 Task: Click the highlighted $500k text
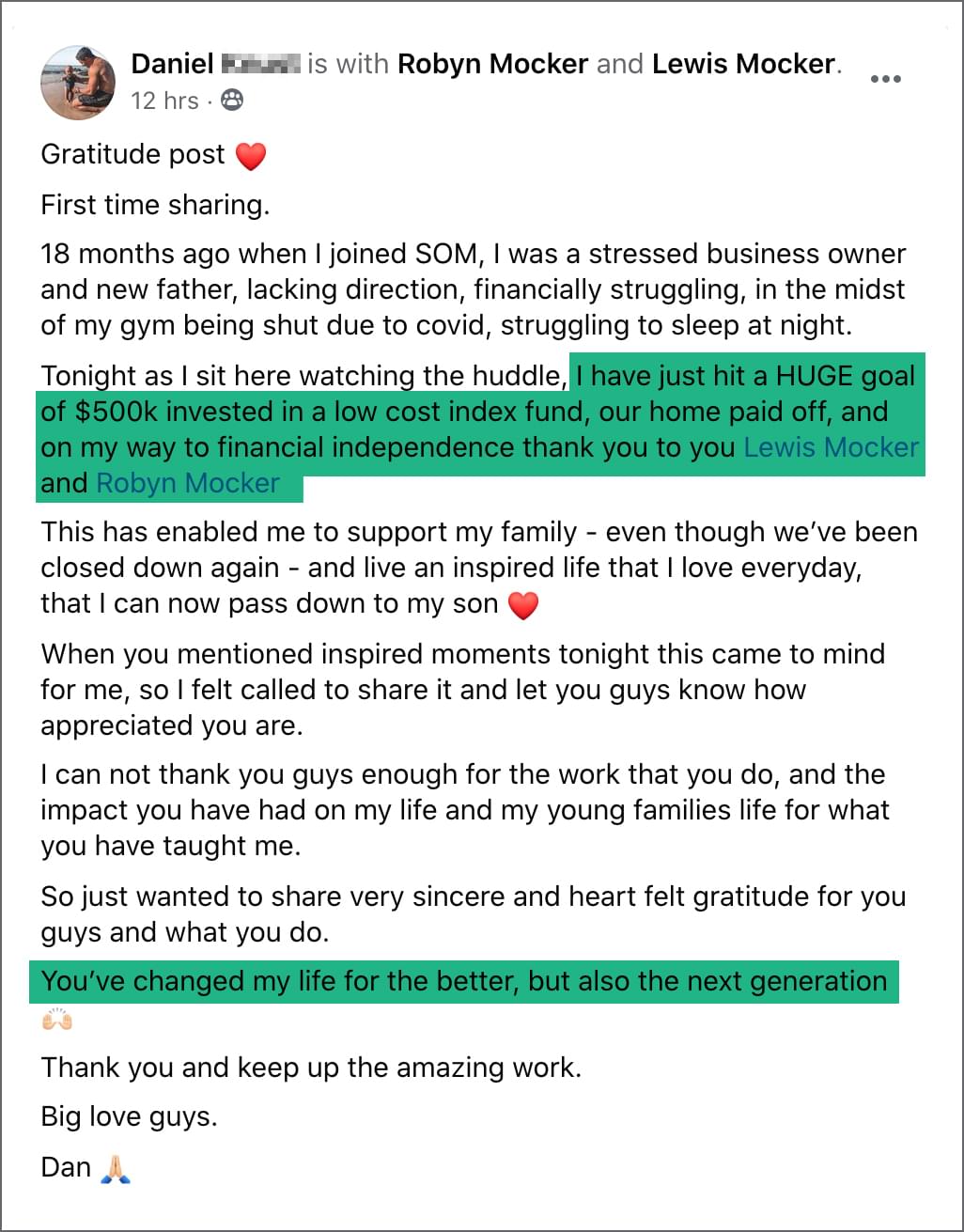[x=116, y=412]
